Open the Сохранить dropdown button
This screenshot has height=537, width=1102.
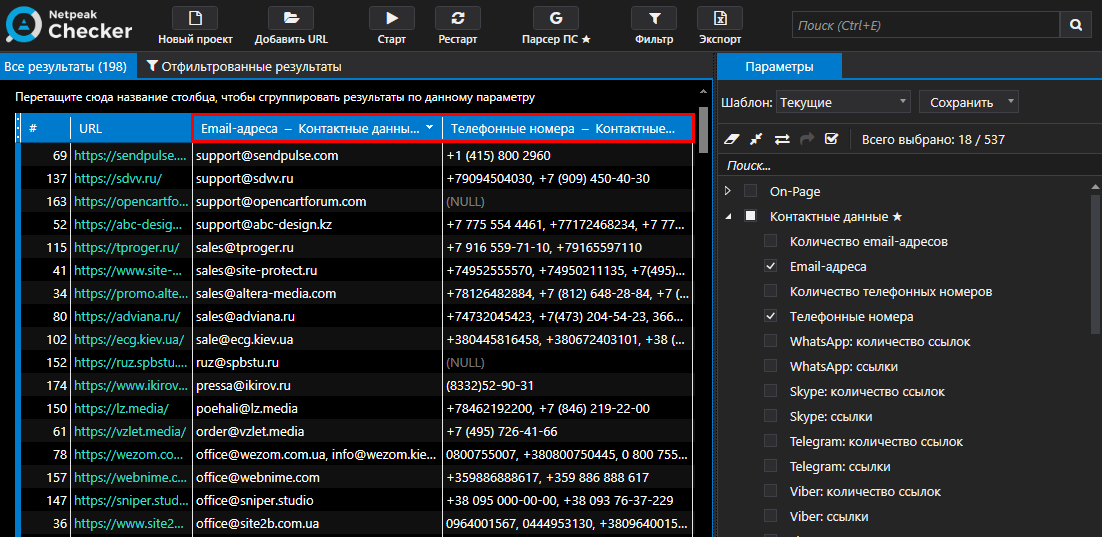968,102
